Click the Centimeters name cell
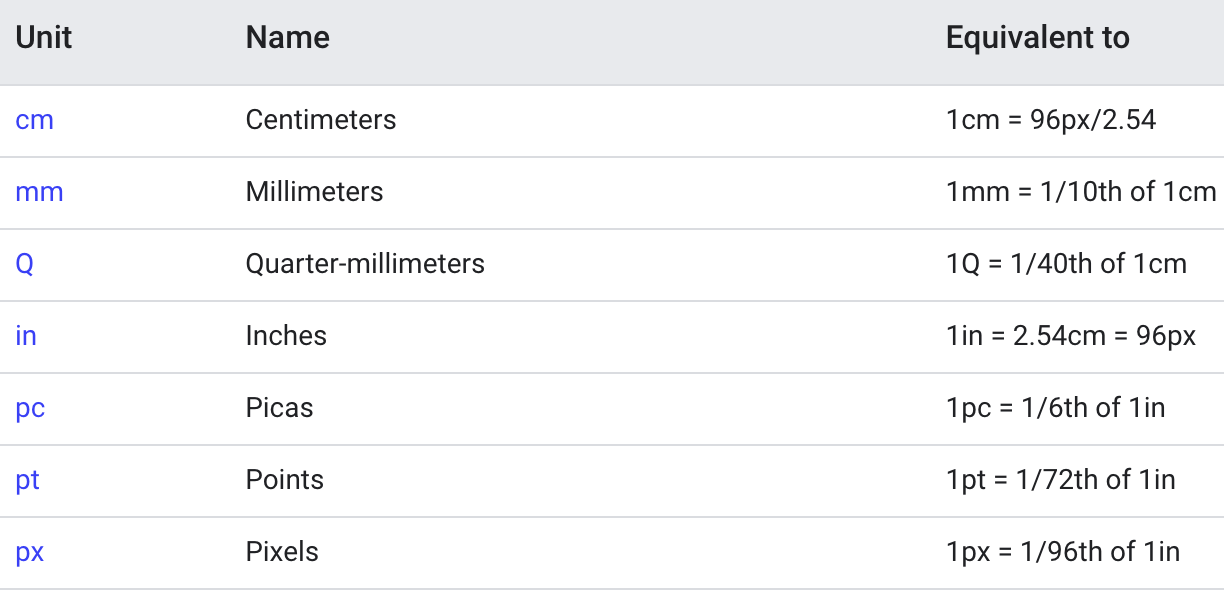 click(321, 121)
